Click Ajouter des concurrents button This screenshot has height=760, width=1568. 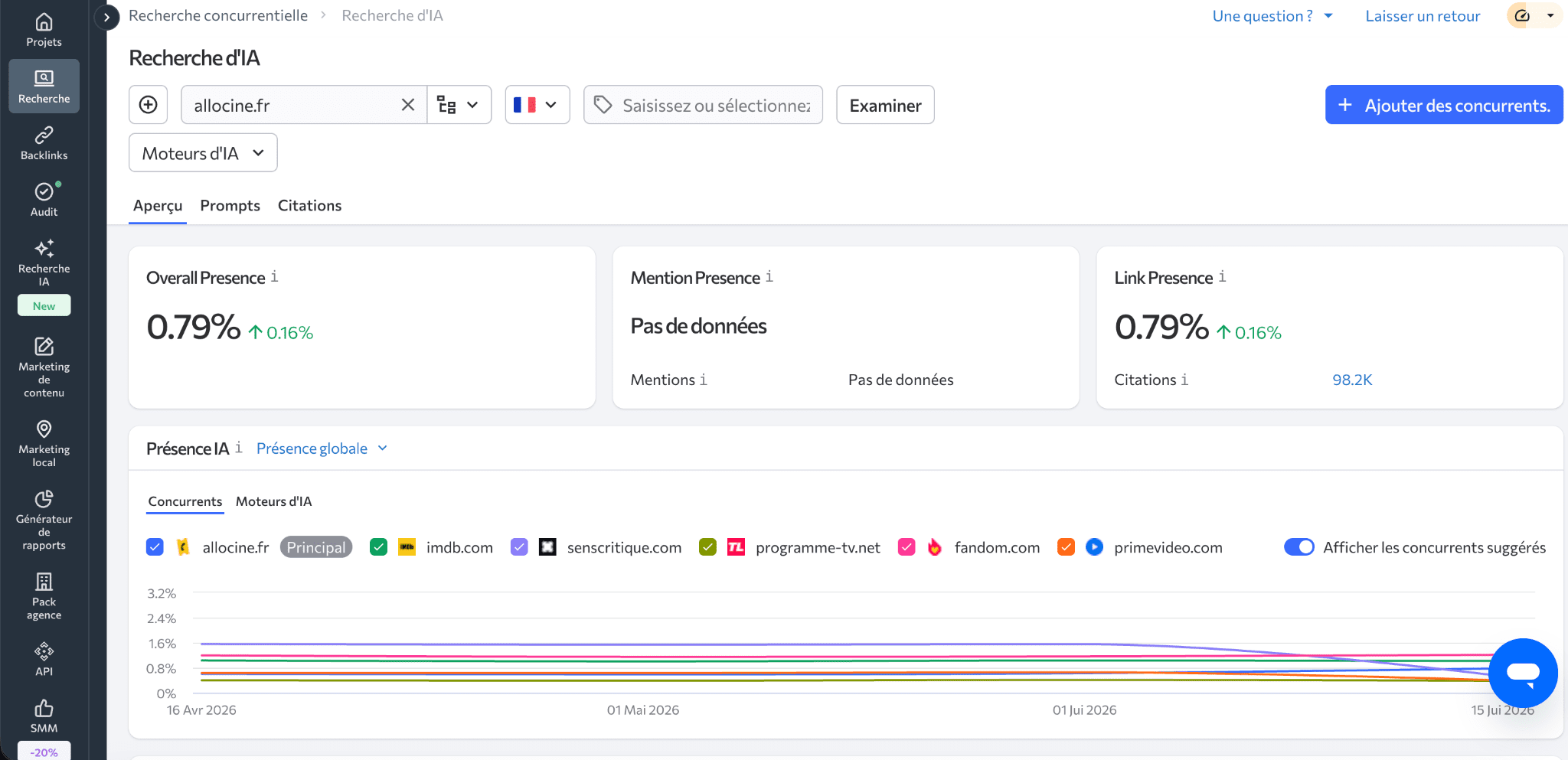pyautogui.click(x=1444, y=105)
